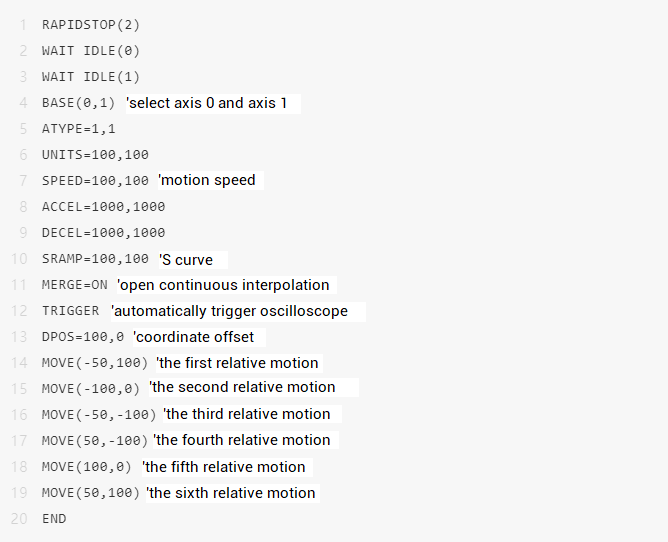Click the 'S curve' comment text

187,260
